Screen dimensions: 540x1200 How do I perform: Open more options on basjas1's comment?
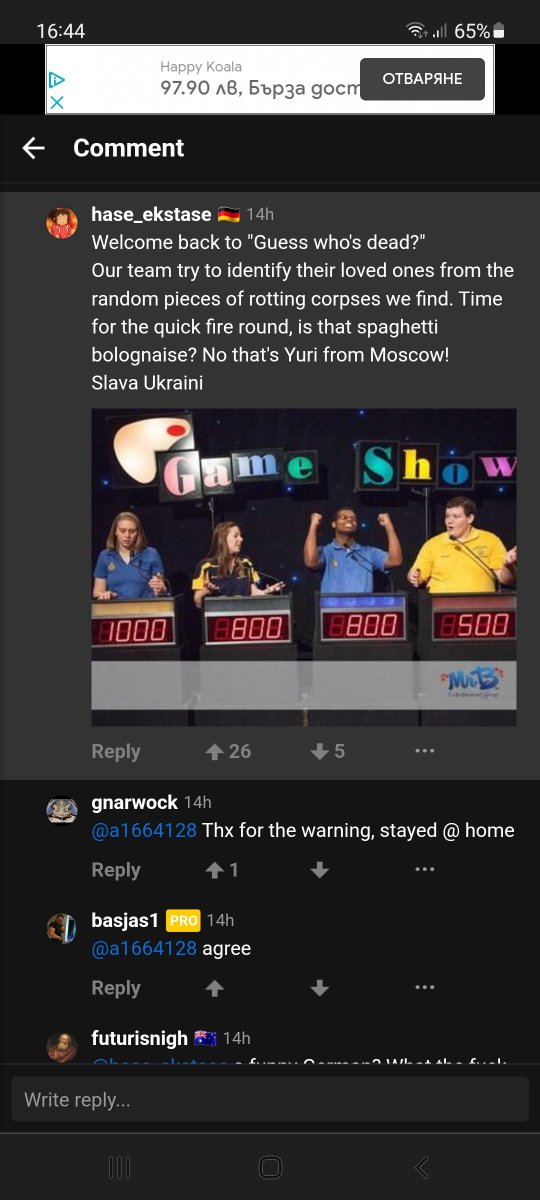425,988
